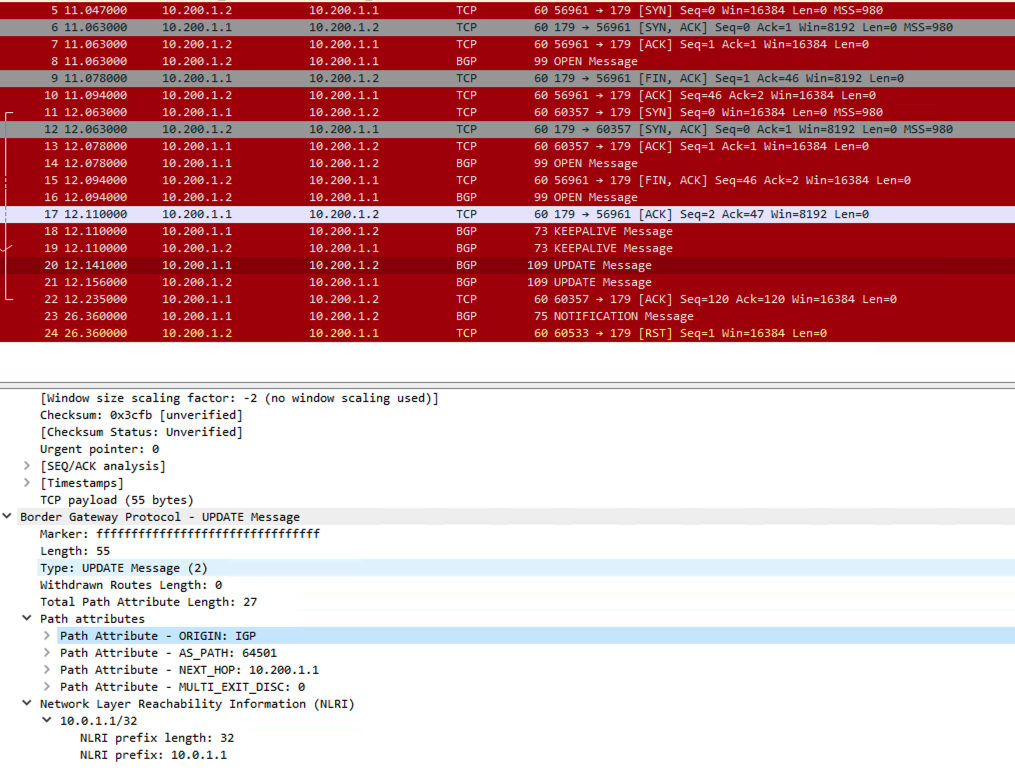Select packet 5 SYN from port 56961
1015x772 pixels.
click(x=508, y=10)
